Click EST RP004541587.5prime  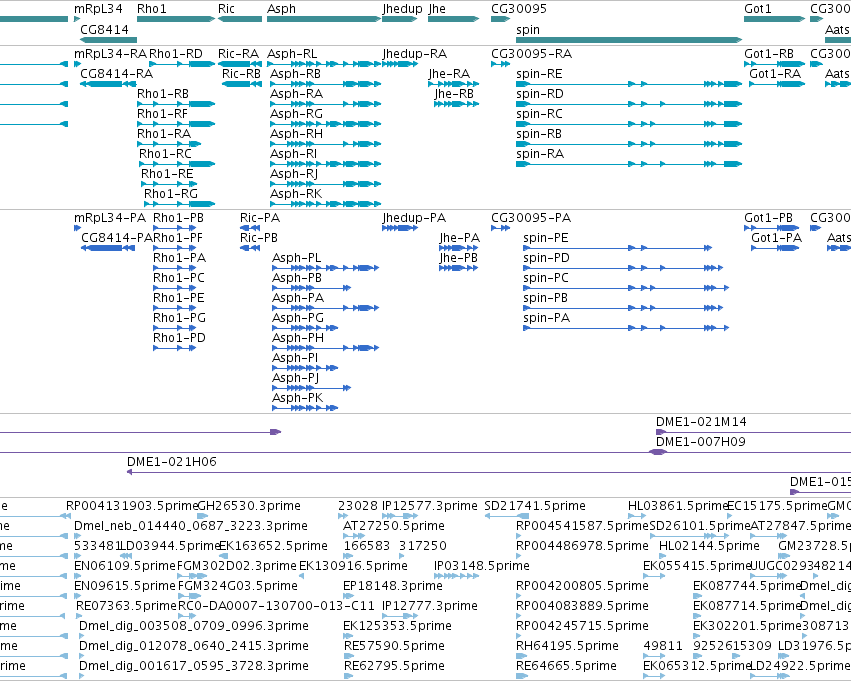pos(582,526)
